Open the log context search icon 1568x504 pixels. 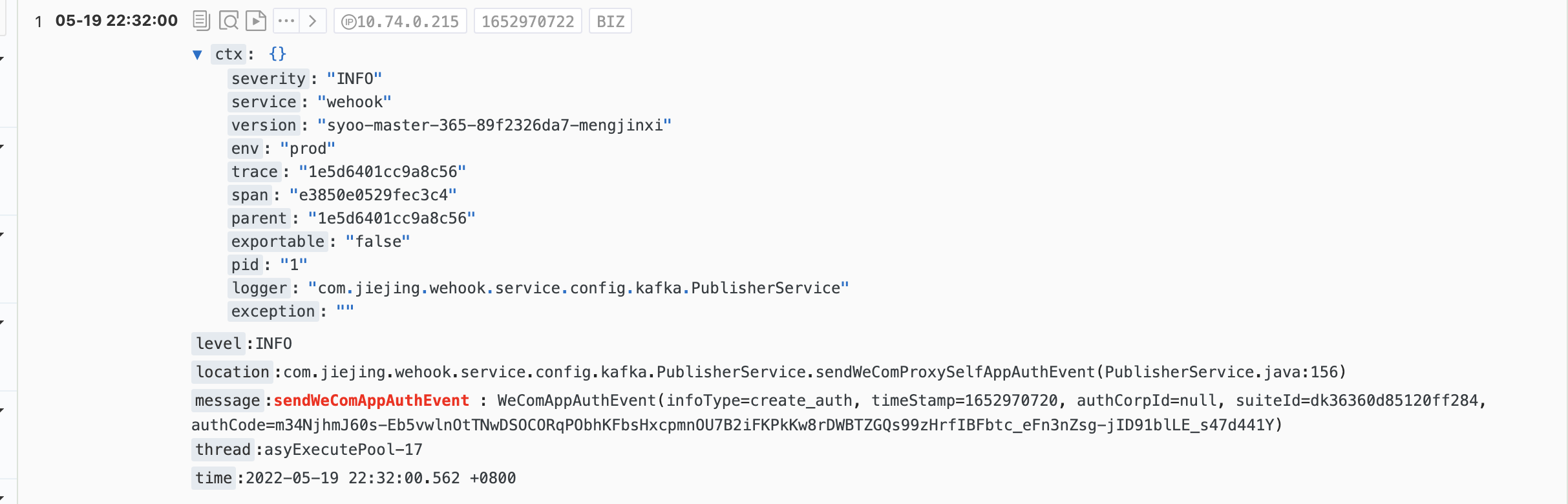pyautogui.click(x=229, y=21)
